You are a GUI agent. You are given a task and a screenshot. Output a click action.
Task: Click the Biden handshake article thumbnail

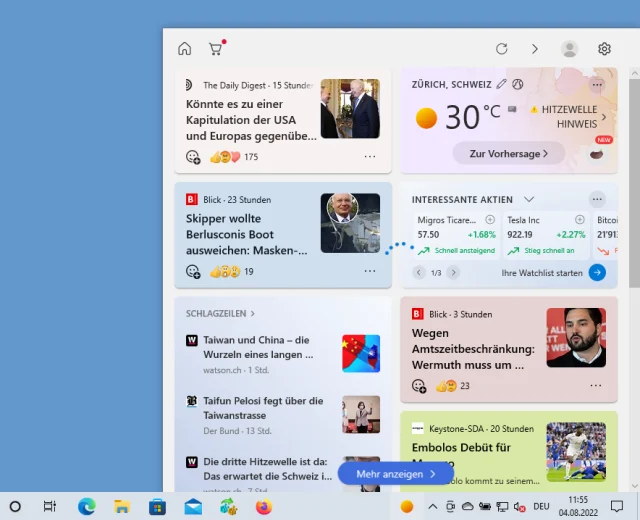[350, 109]
